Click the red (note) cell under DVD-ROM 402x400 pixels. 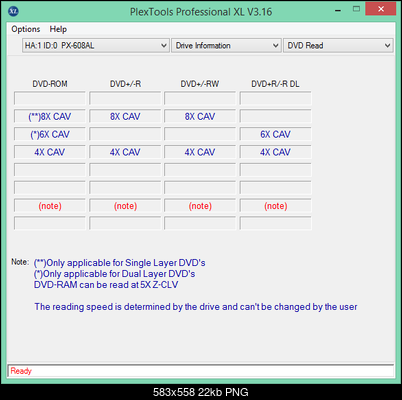50,206
